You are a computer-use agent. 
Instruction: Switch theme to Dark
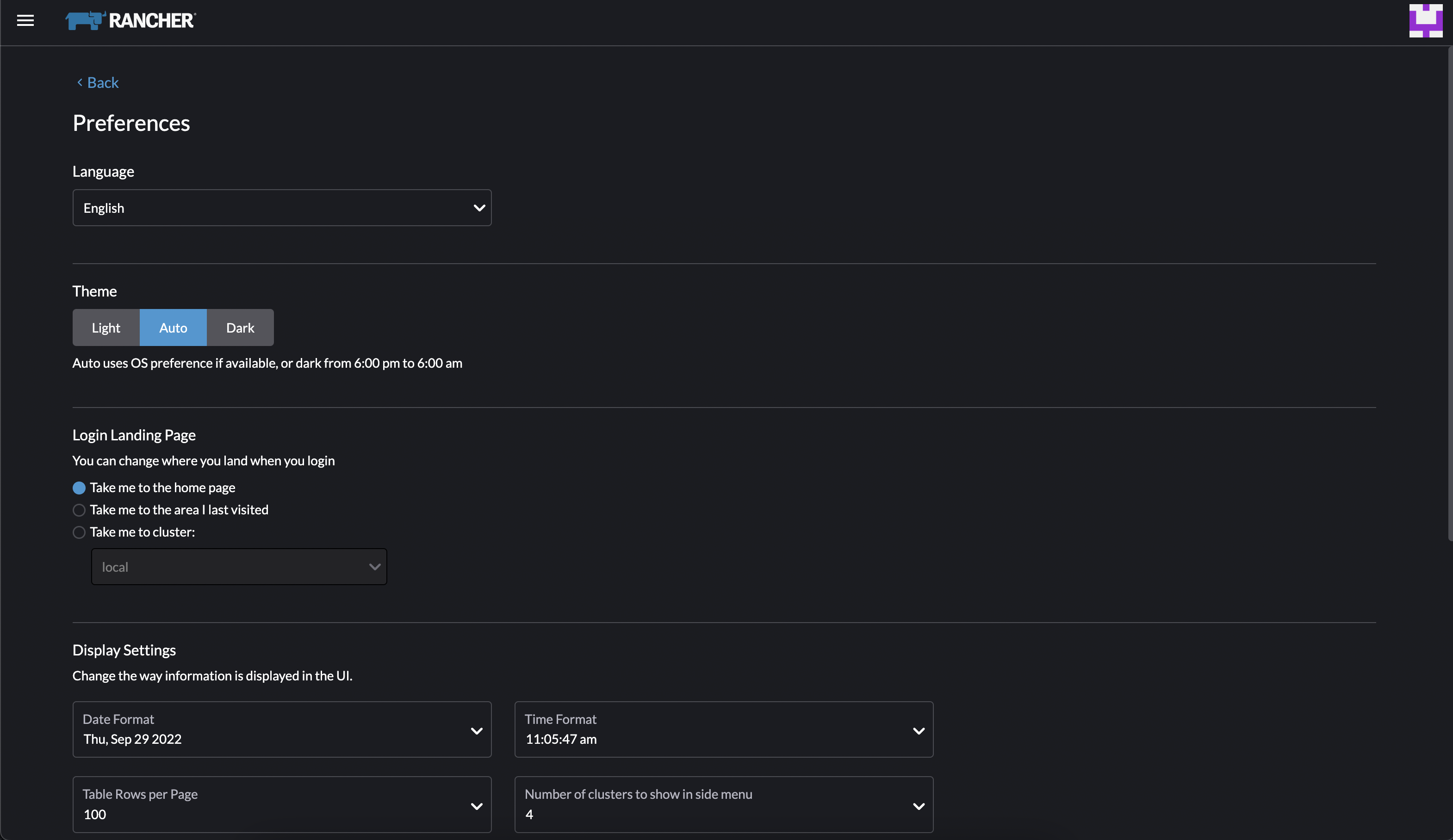(x=240, y=327)
